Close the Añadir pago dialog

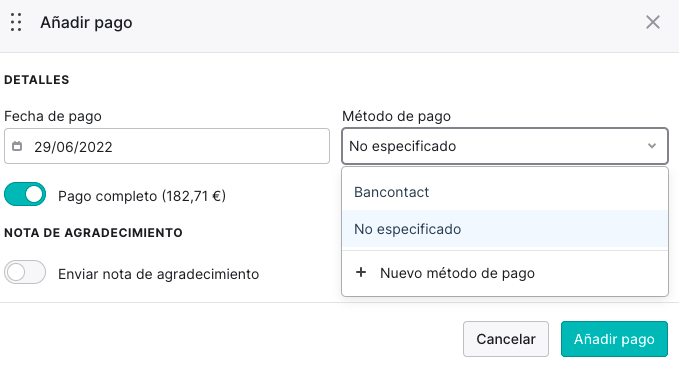coord(653,22)
